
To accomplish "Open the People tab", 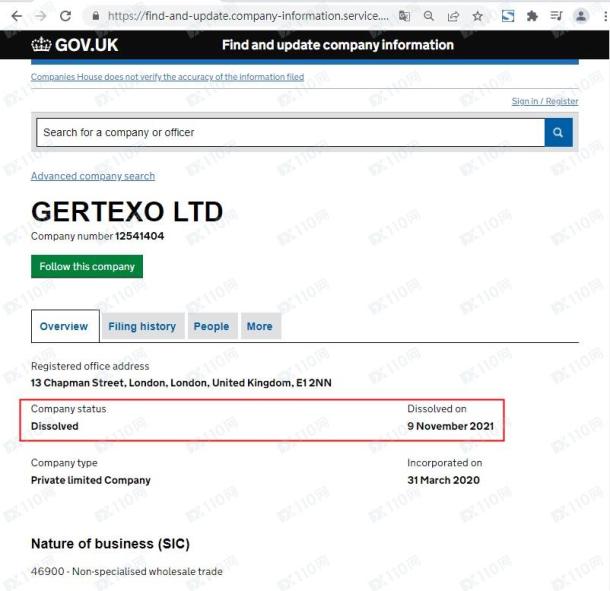I will click(211, 326).
